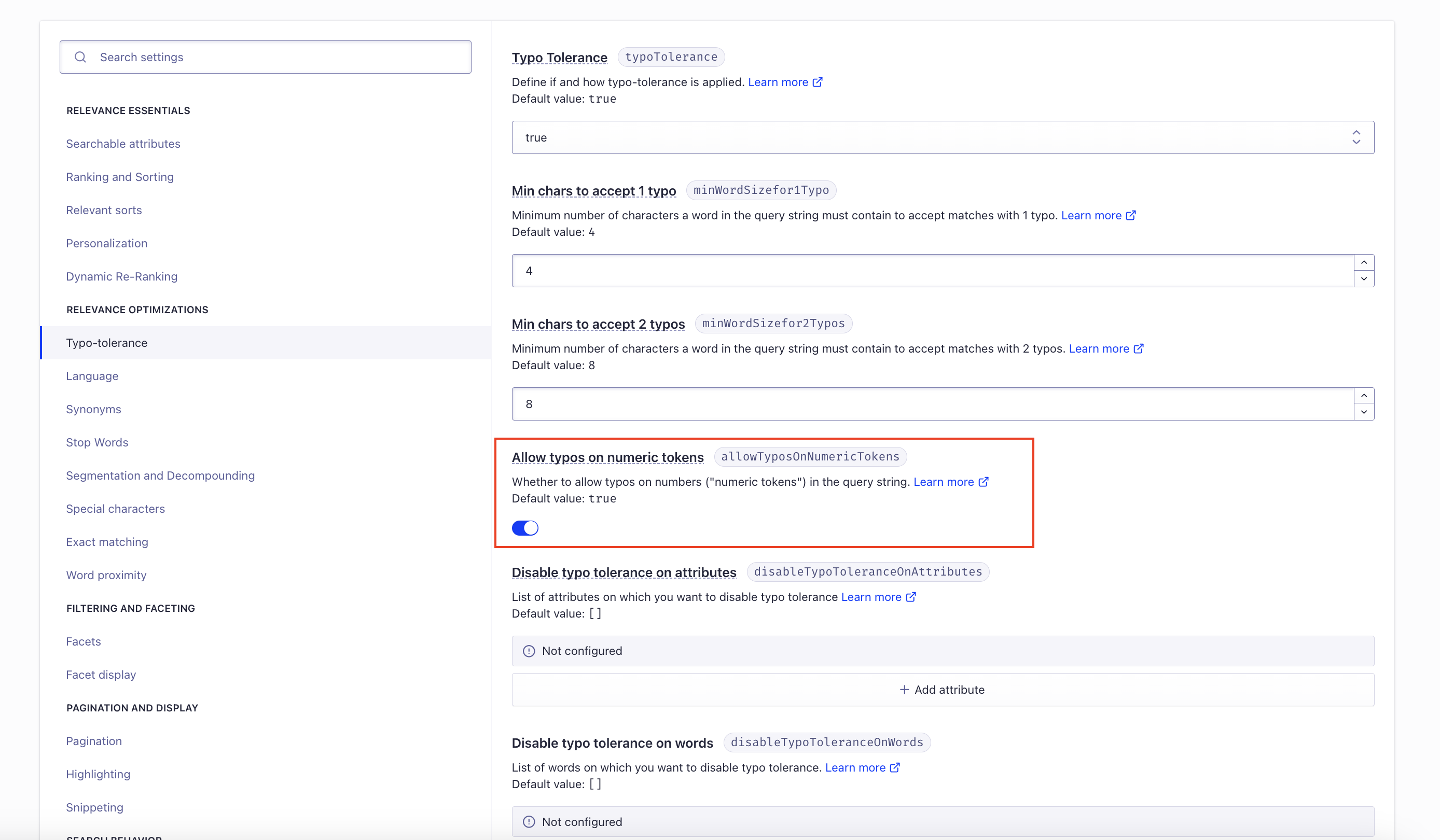Image resolution: width=1440 pixels, height=840 pixels.
Task: Open Facet display settings
Action: pyautogui.click(x=101, y=675)
